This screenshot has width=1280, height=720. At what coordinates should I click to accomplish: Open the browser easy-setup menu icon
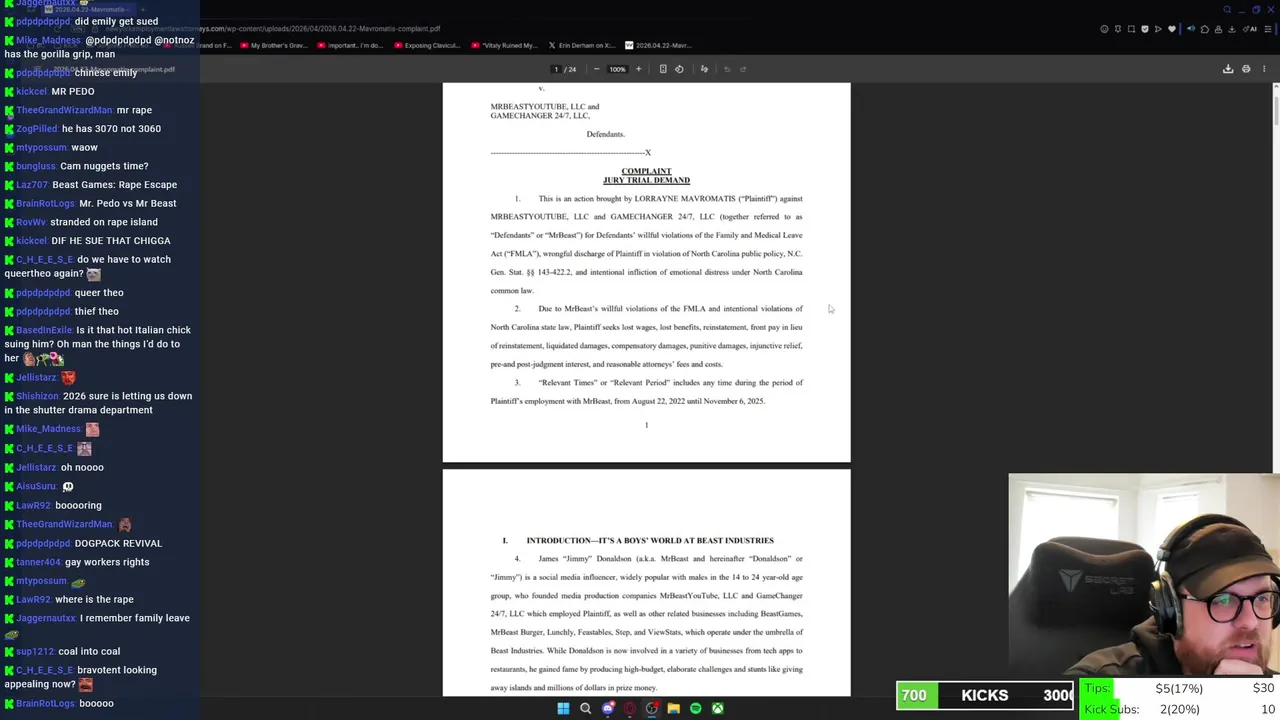coord(1268,29)
